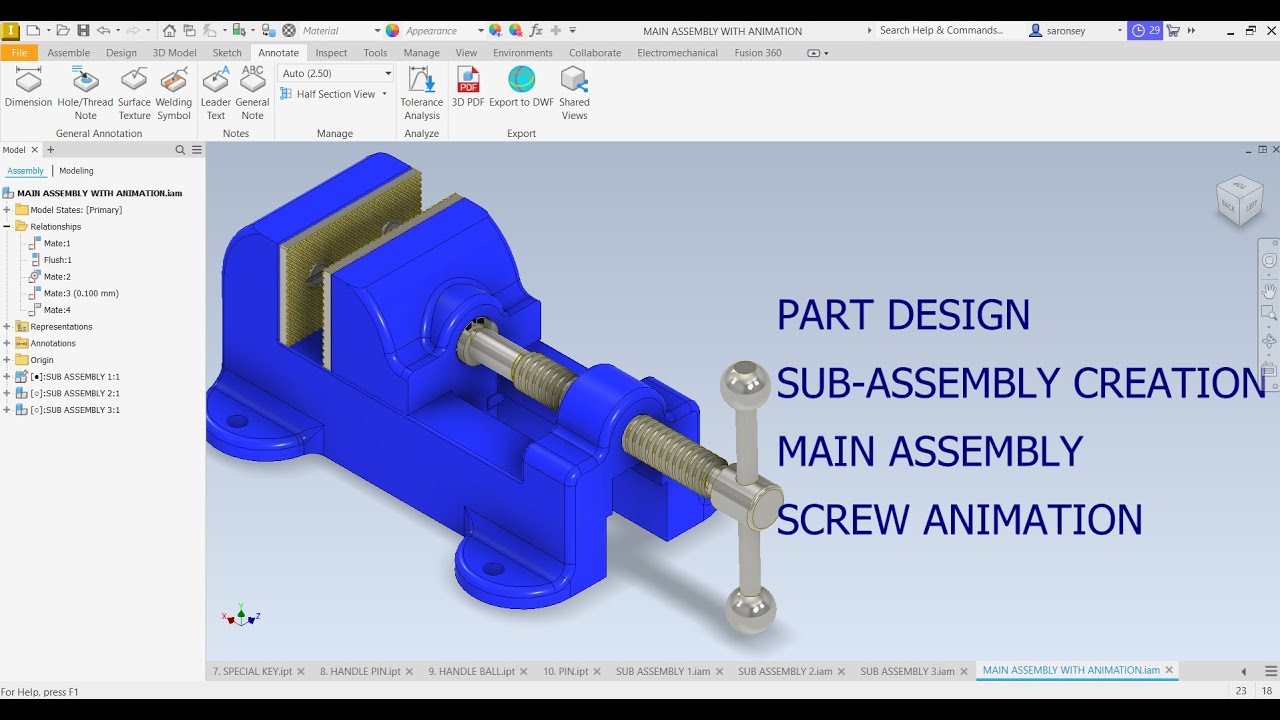Expand the Model States node

coord(7,210)
